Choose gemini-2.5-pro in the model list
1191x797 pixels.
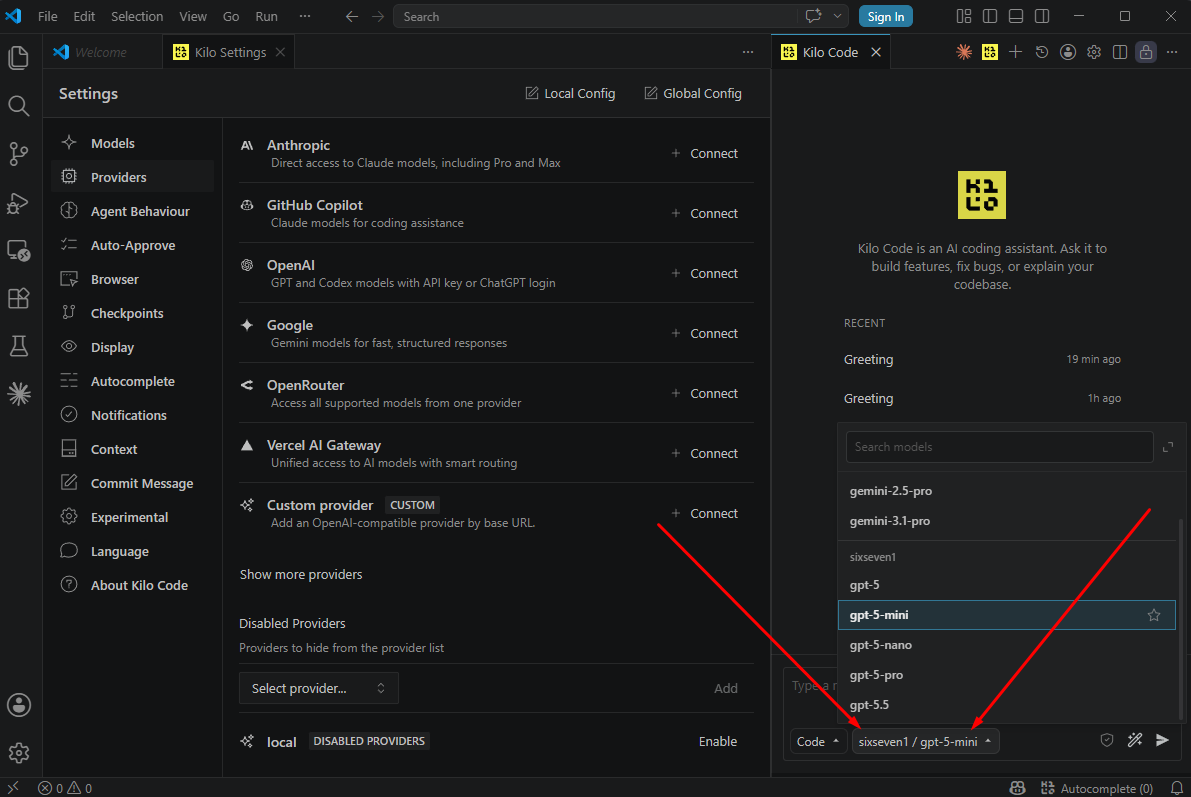1006,491
